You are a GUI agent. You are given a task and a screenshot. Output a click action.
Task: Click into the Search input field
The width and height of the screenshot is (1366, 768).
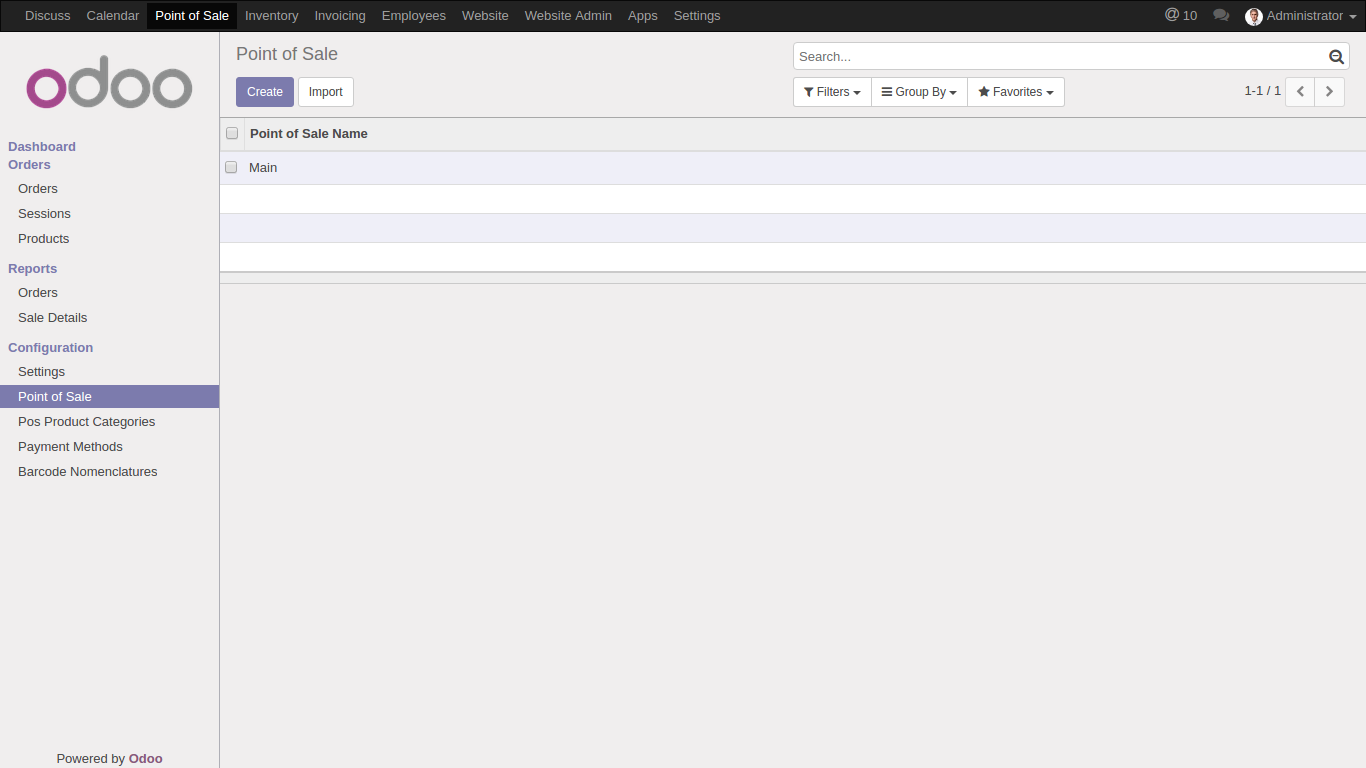click(x=1060, y=57)
